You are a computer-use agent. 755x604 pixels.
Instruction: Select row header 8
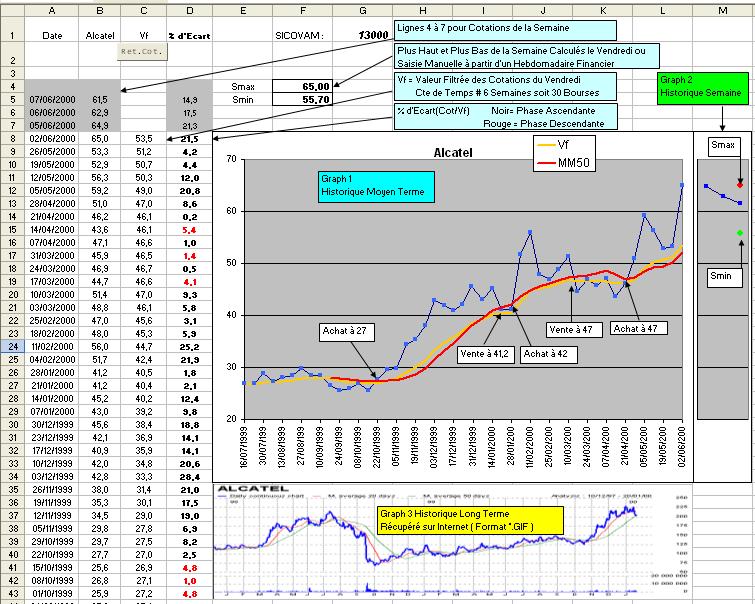(13, 138)
